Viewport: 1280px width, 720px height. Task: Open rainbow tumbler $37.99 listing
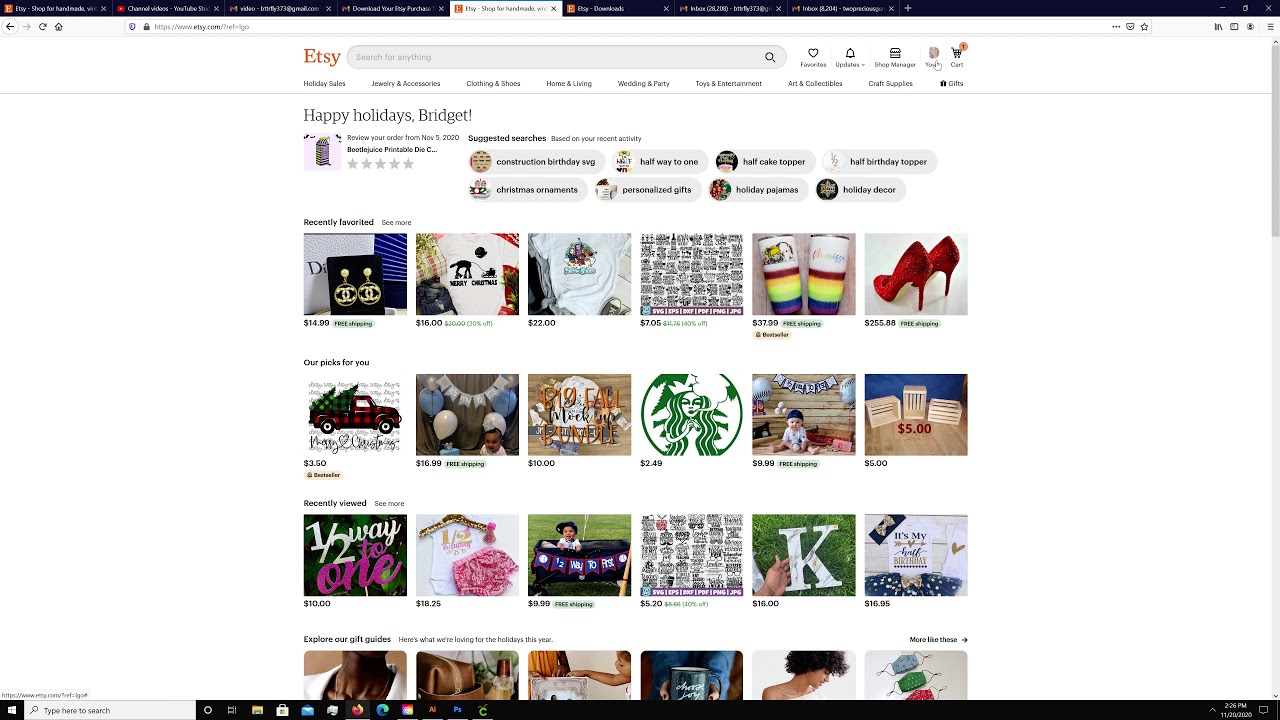(803, 274)
